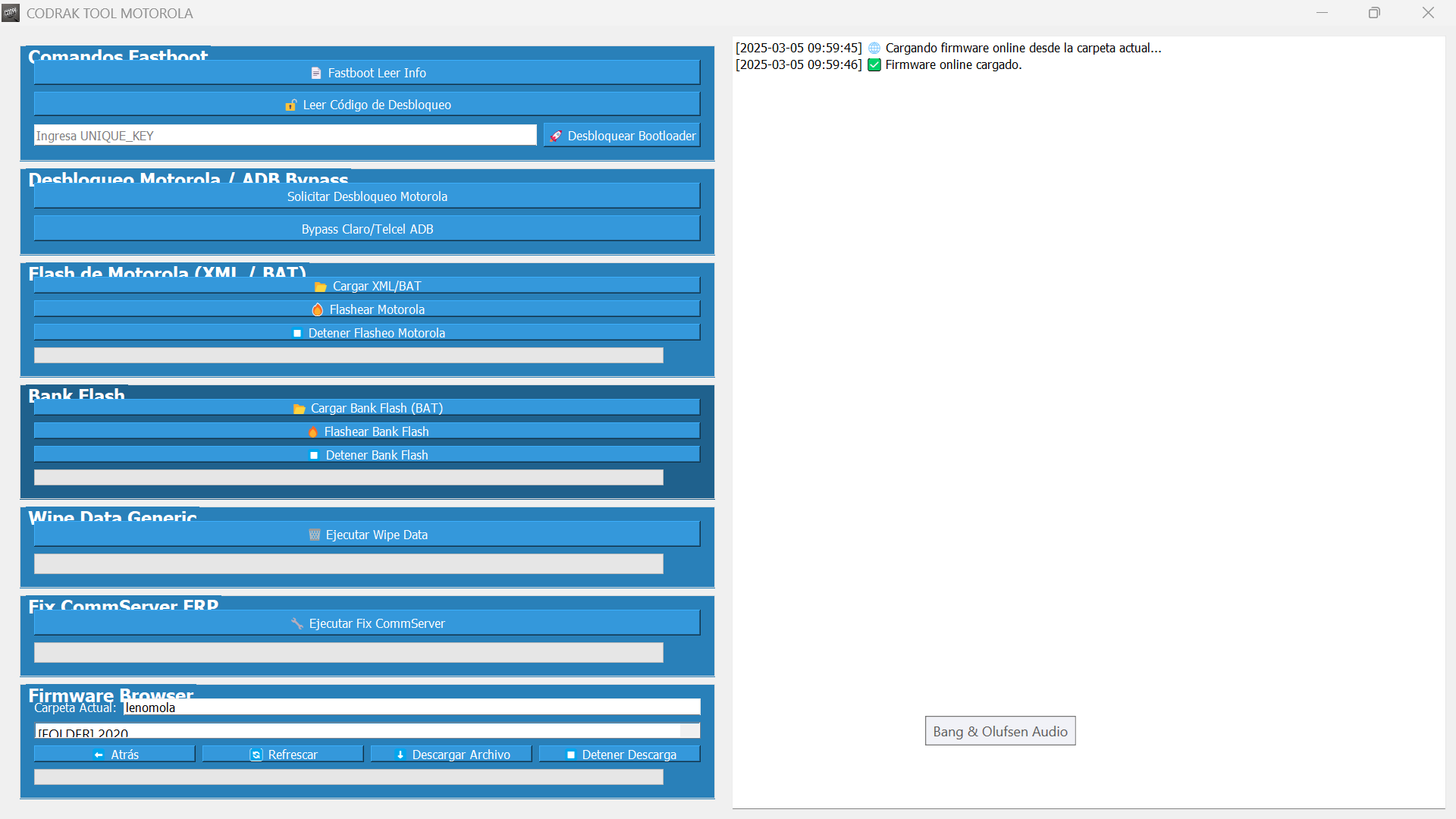
Task: Run Ejecutar Fix CommServer
Action: pyautogui.click(x=367, y=623)
